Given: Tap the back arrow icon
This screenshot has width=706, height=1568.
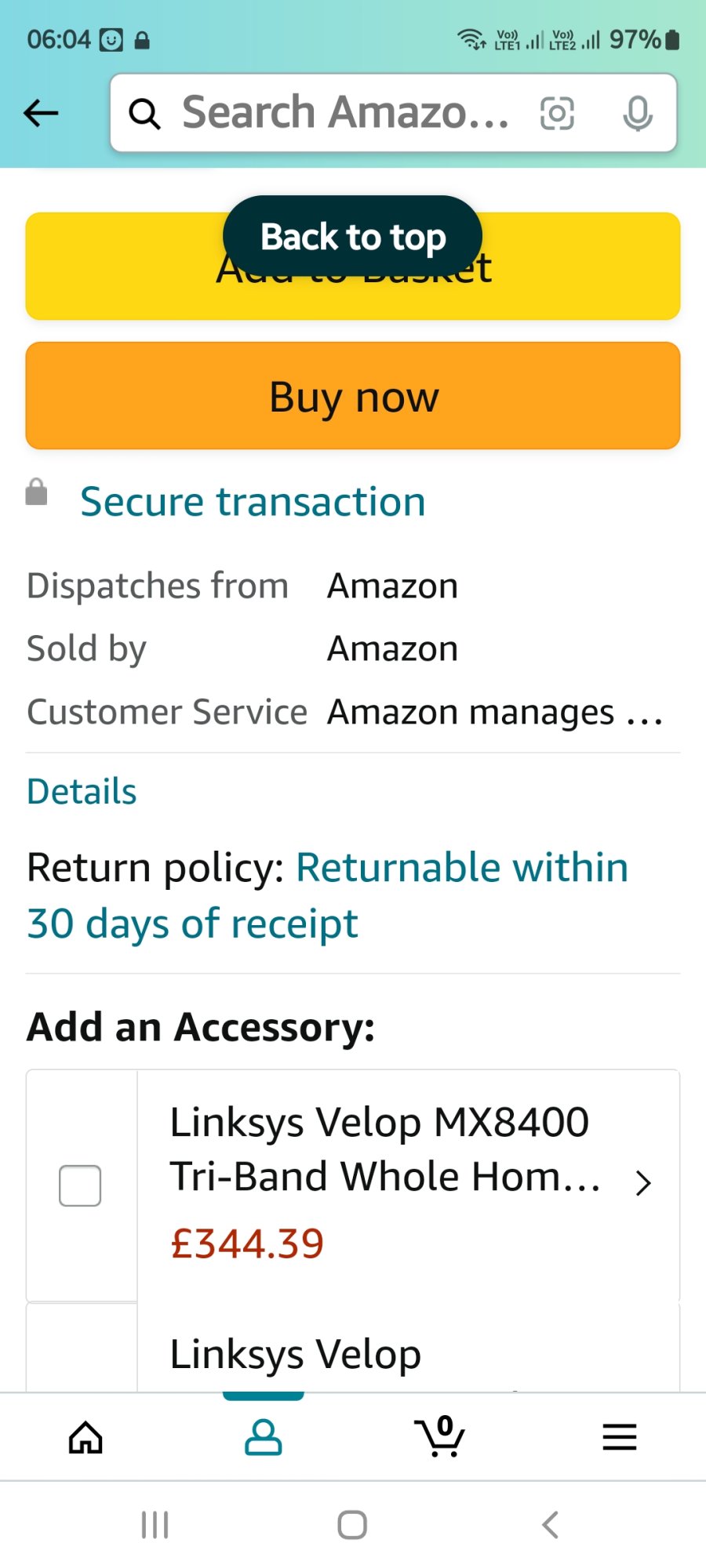Looking at the screenshot, I should (x=42, y=113).
